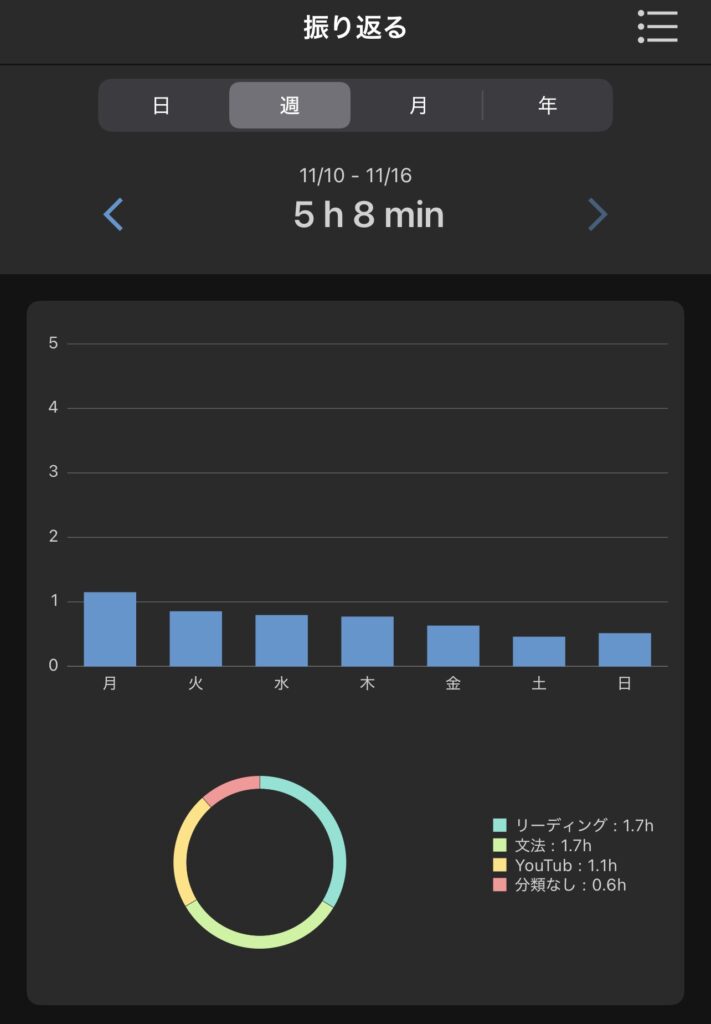Click the green 文法 legend swatch
This screenshot has width=711, height=1024.
point(500,845)
